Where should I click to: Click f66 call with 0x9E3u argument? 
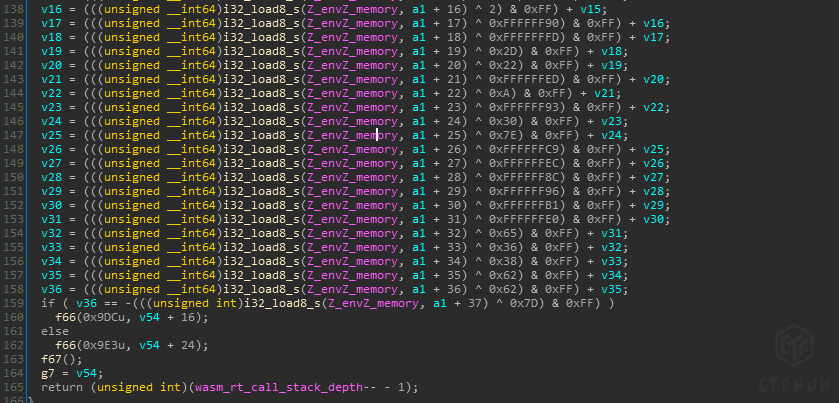[66, 345]
